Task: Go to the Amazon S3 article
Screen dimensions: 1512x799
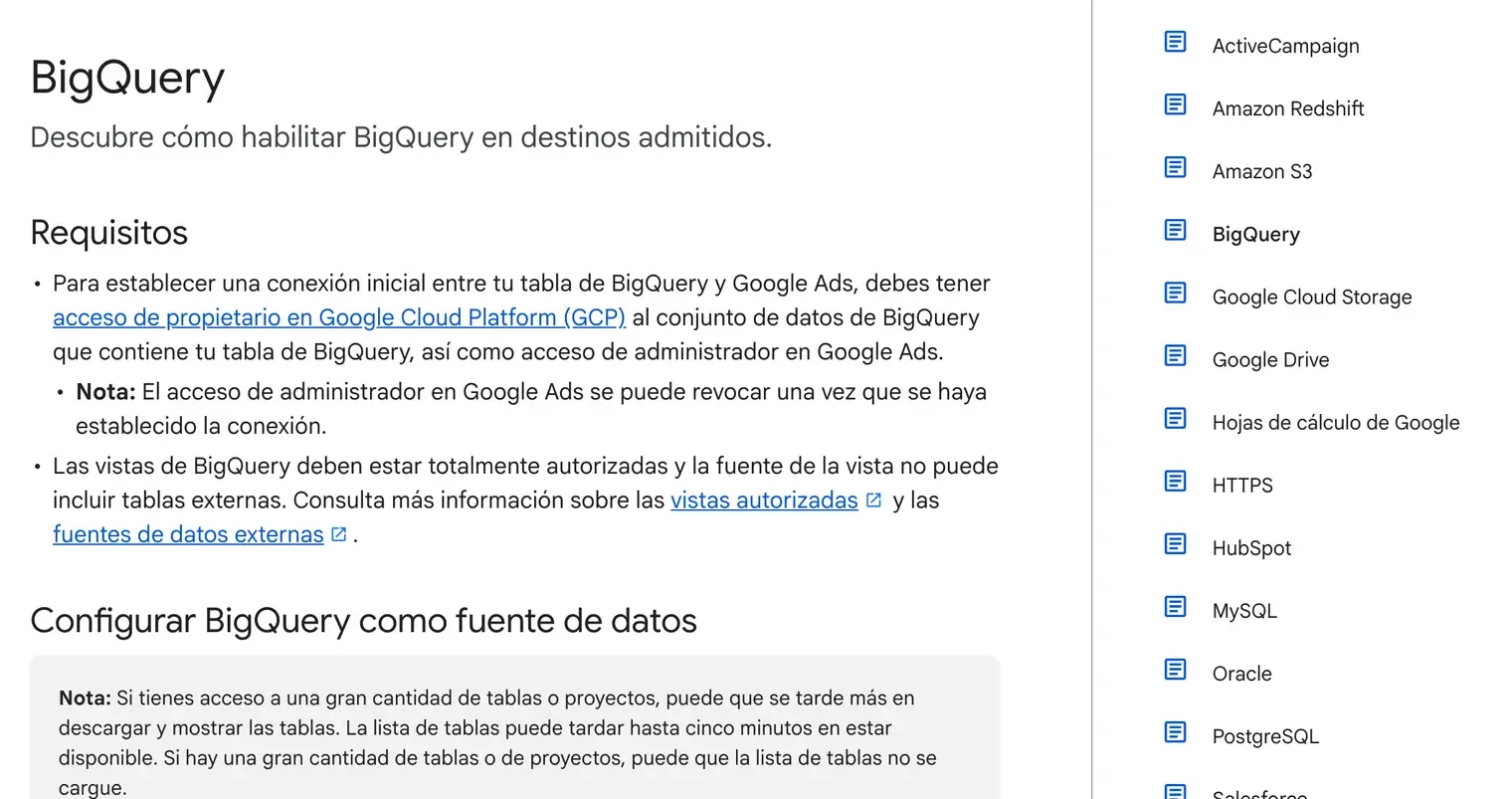Action: pyautogui.click(x=1262, y=171)
